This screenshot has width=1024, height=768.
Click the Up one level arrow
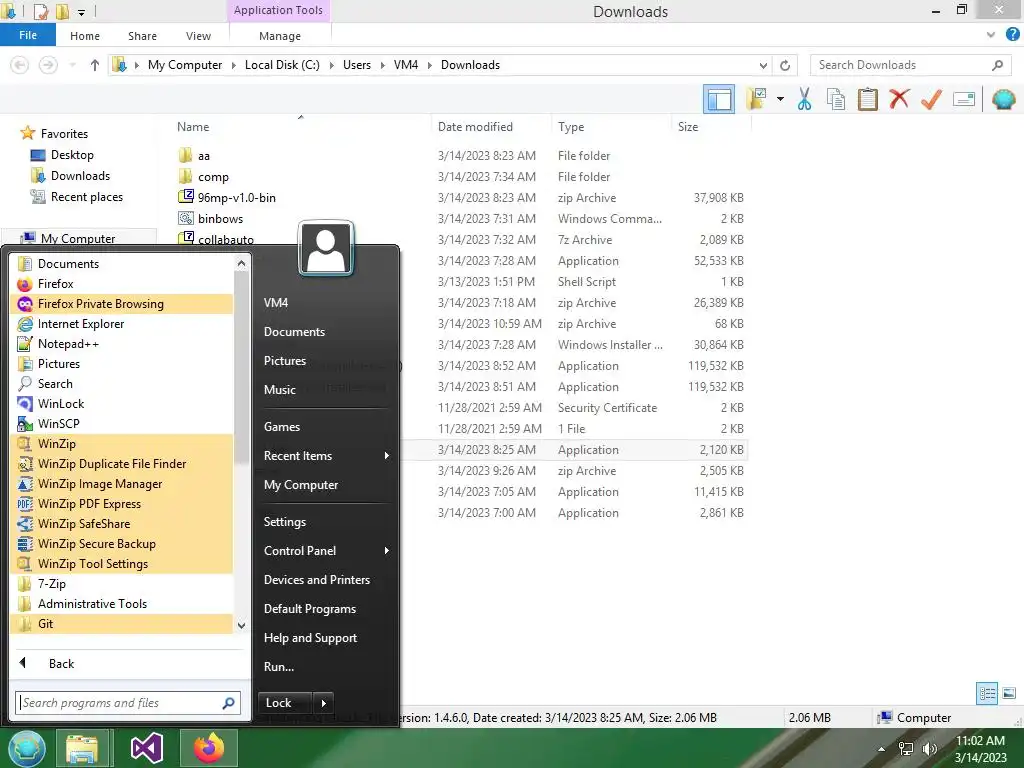(95, 65)
